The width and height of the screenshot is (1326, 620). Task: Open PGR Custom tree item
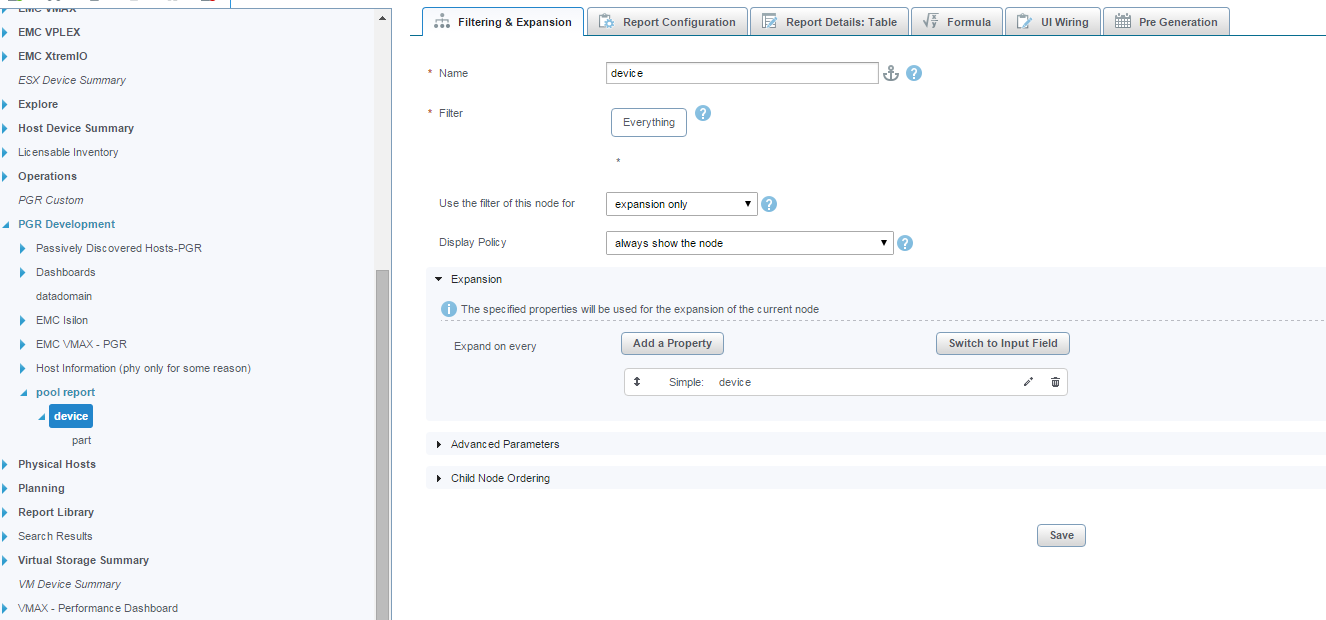point(51,200)
